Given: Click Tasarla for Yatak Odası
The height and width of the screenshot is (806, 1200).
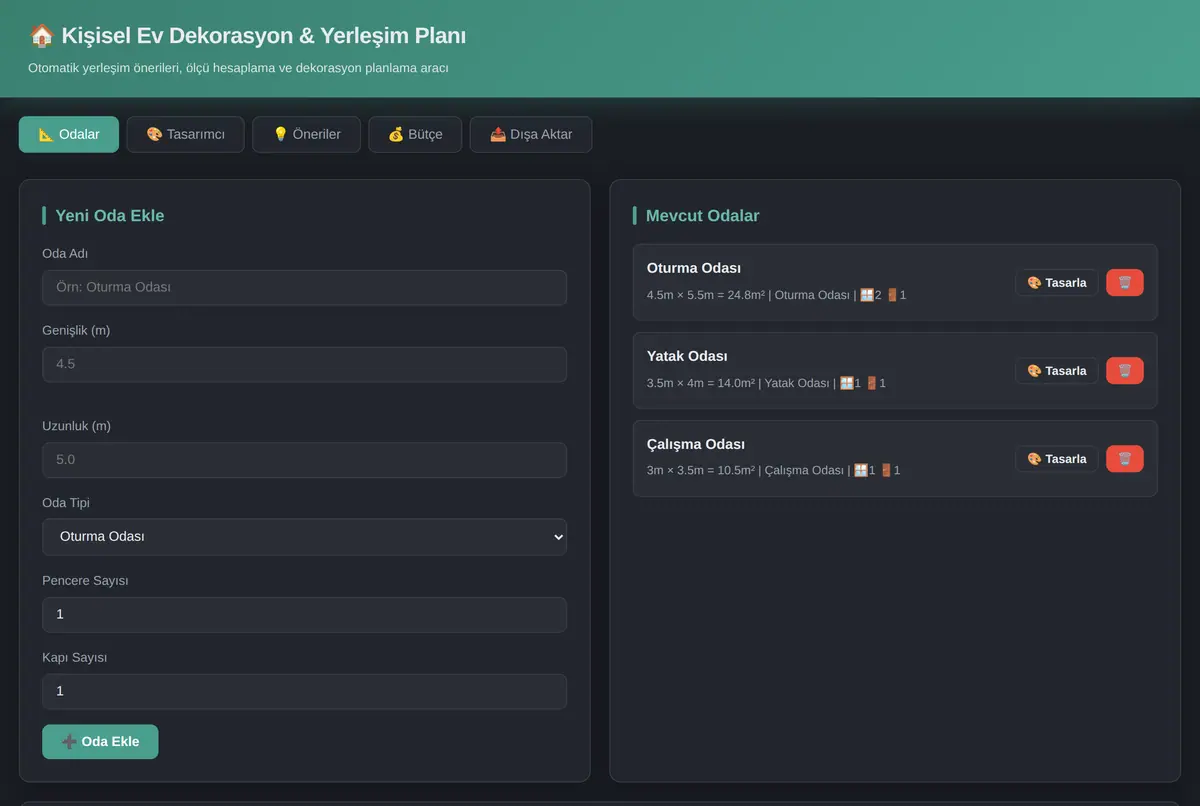Looking at the screenshot, I should (x=1057, y=371).
